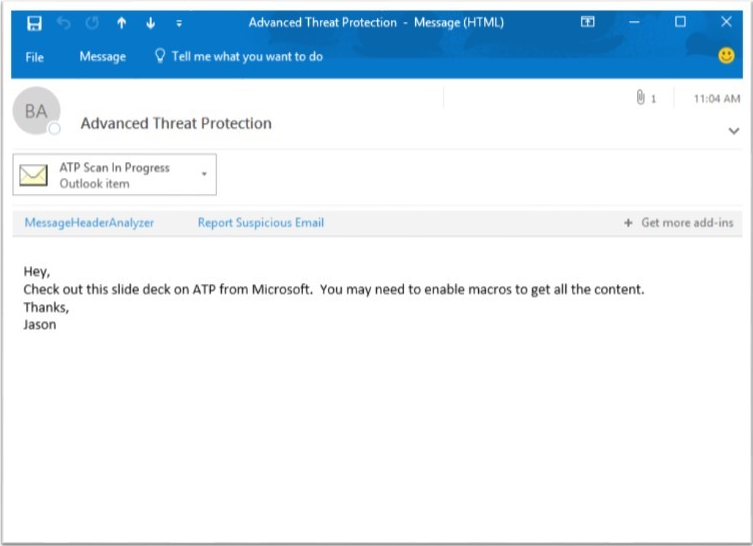Minimize the message window

(634, 22)
